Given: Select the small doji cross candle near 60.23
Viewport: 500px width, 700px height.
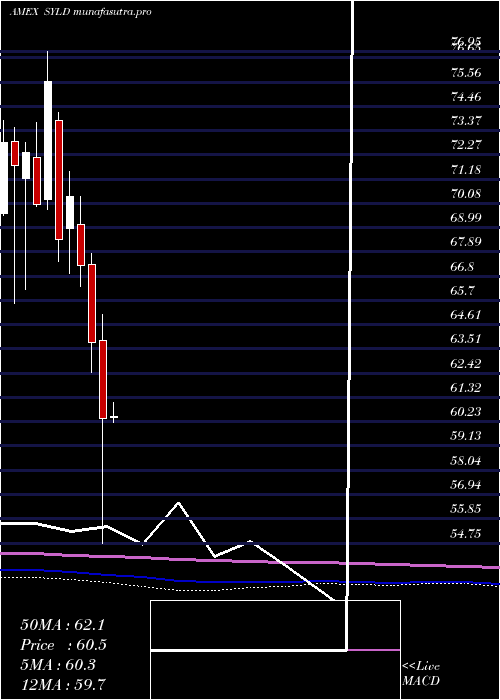Looking at the screenshot, I should pos(114,417).
